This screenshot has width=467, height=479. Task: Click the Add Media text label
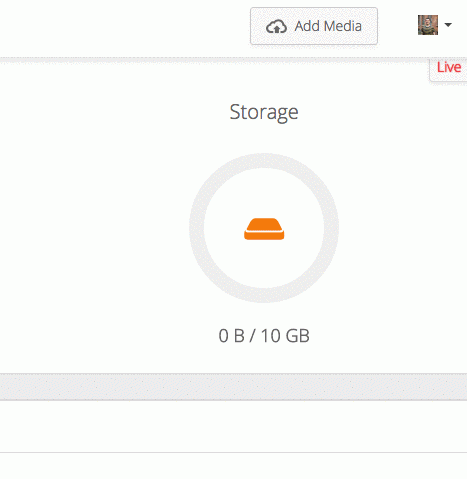328,26
